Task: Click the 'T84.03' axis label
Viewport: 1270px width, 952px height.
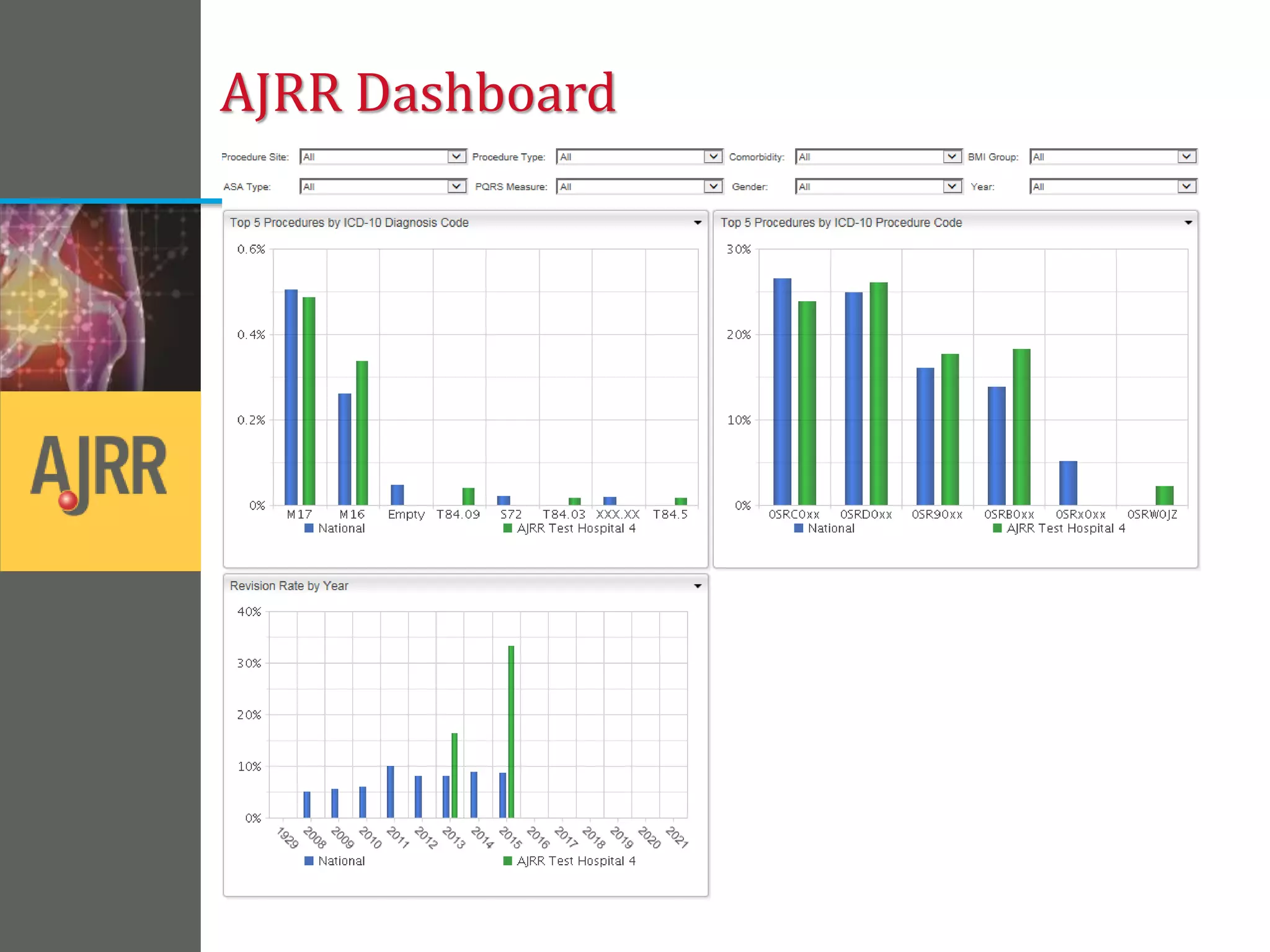Action: point(564,514)
